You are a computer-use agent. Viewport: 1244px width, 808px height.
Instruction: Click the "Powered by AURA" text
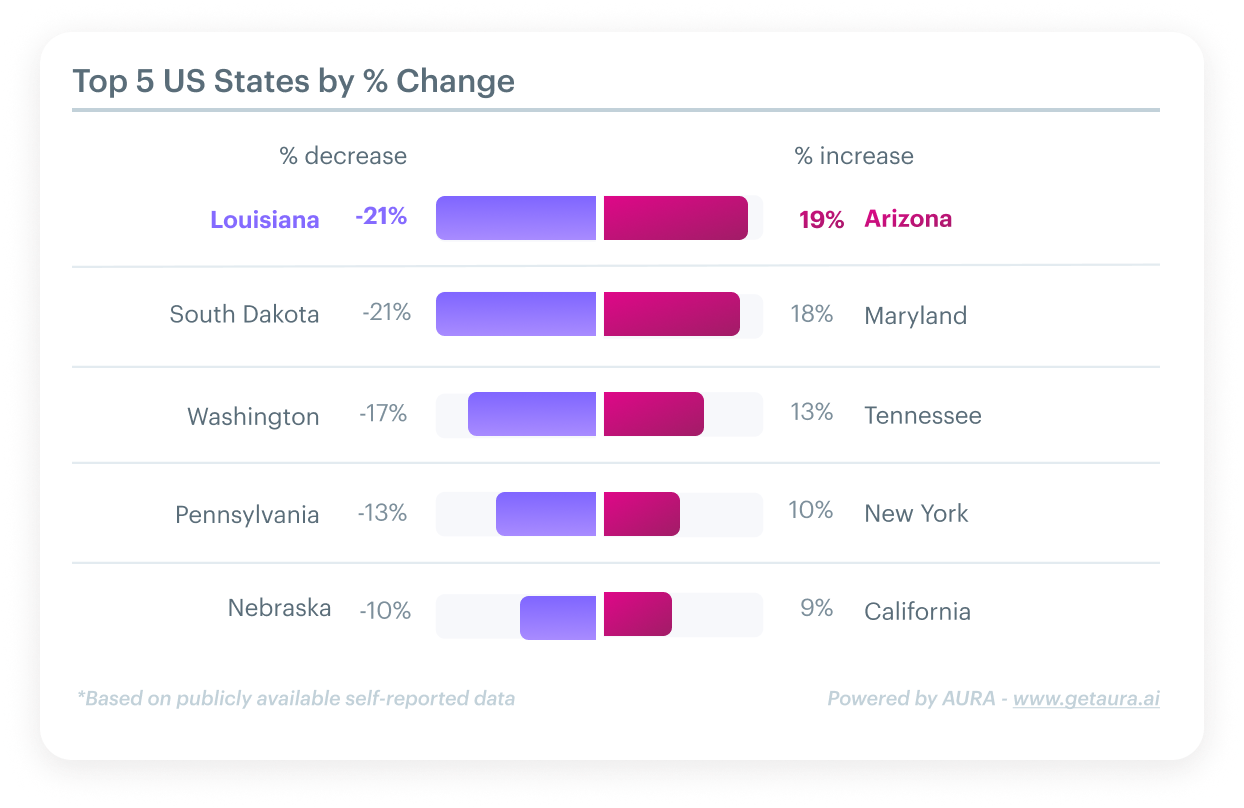point(910,699)
